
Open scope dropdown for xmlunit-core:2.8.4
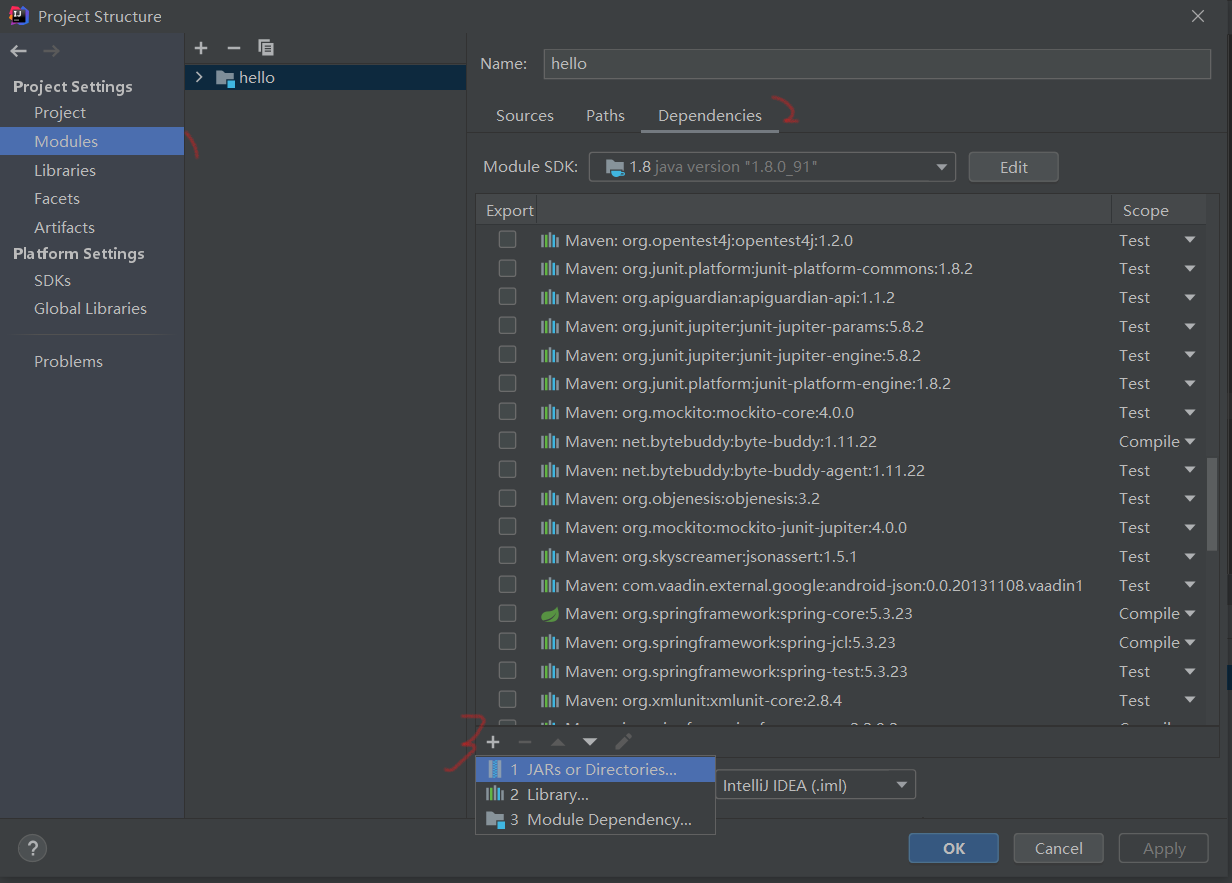pyautogui.click(x=1190, y=700)
